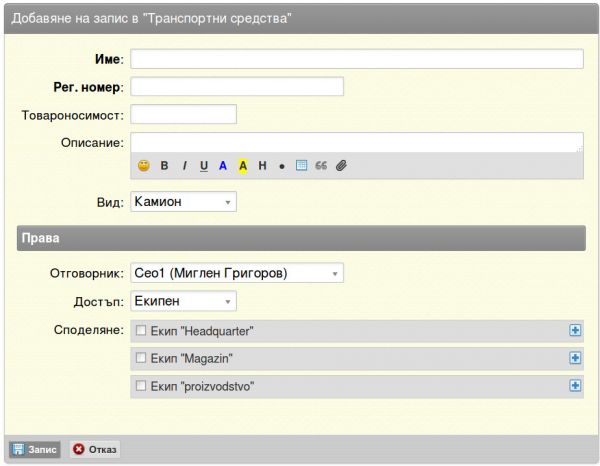Toggle bold text in description toolbar

[164, 166]
